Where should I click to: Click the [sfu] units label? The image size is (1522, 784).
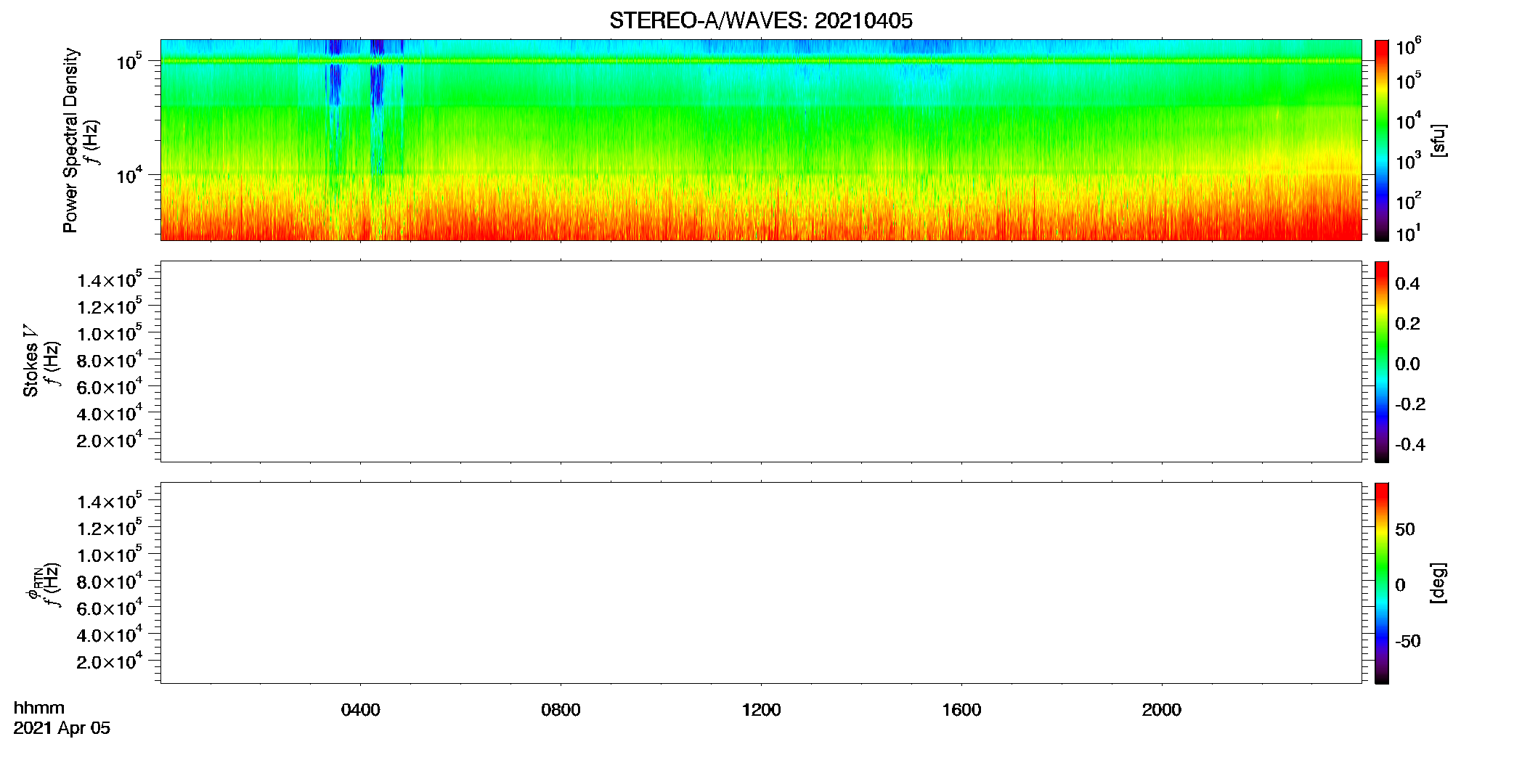click(1438, 140)
